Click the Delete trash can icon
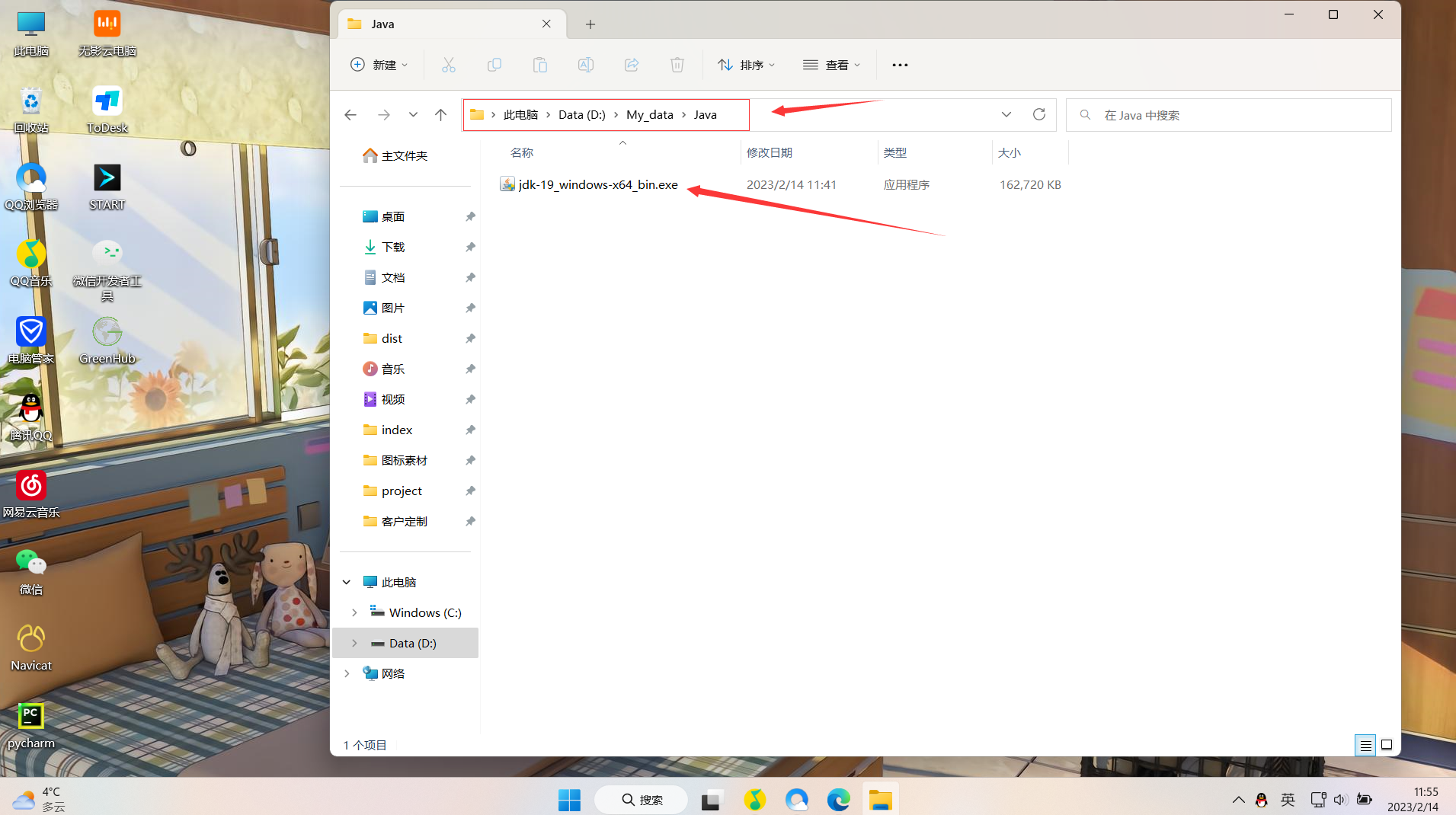This screenshot has height=815, width=1456. [x=677, y=65]
